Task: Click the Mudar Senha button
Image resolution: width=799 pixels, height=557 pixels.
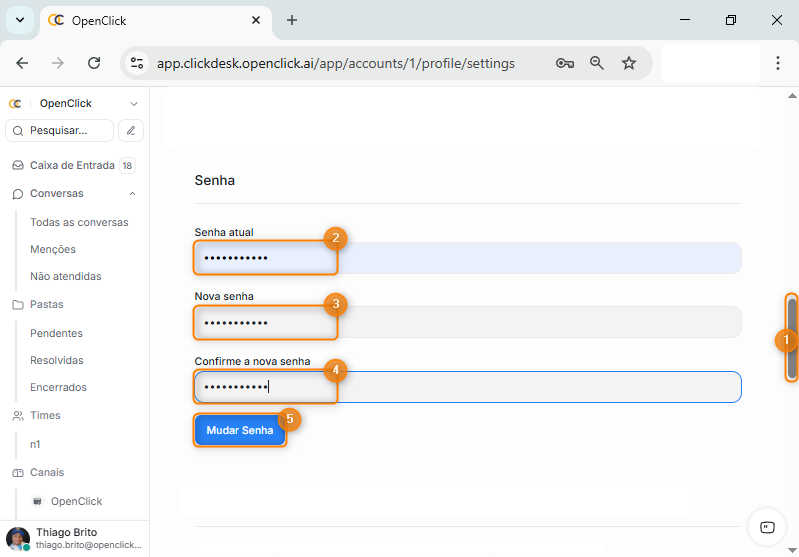Action: (240, 430)
